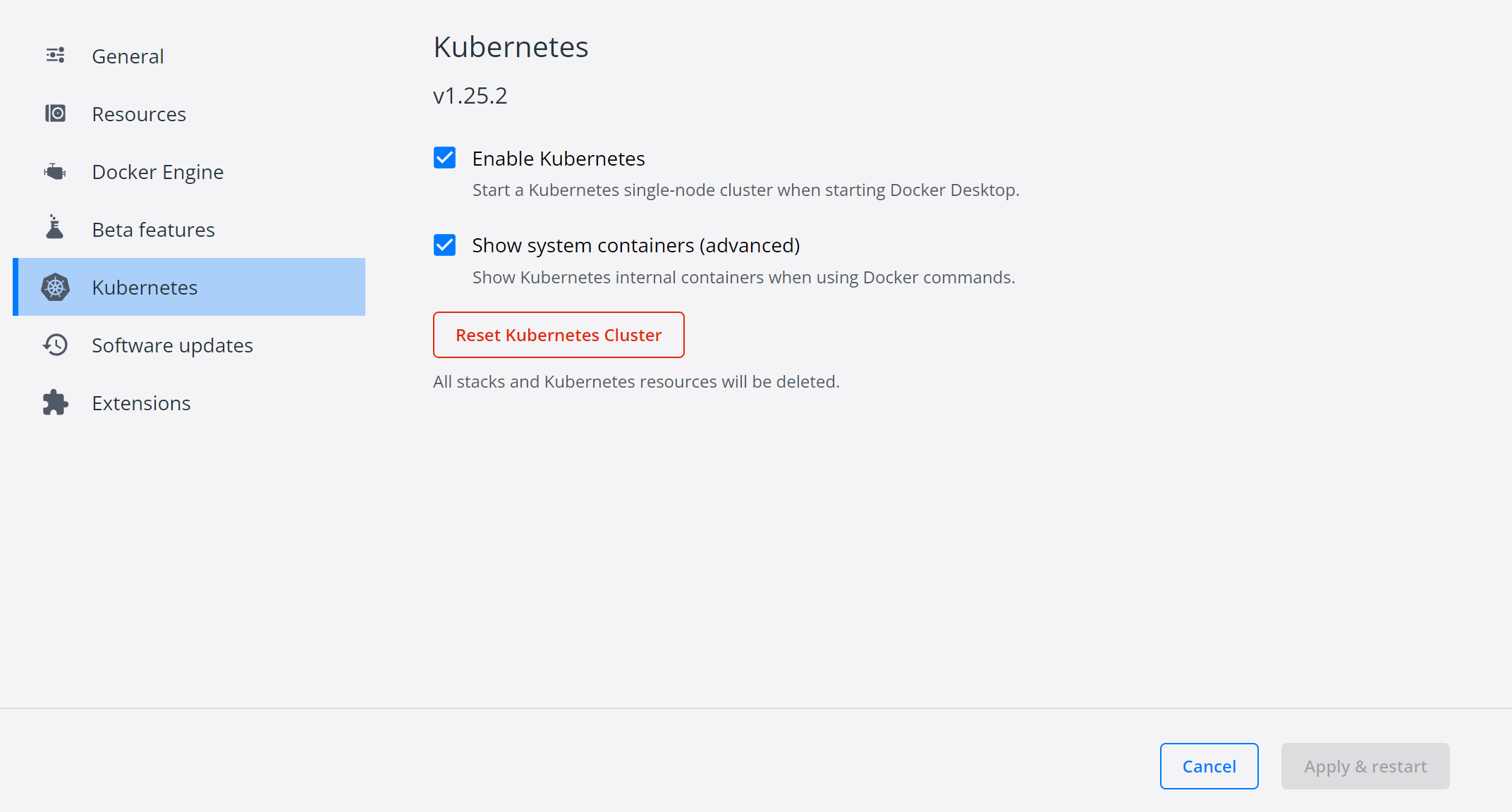Click the Cancel button
This screenshot has width=1512, height=812.
1209,766
